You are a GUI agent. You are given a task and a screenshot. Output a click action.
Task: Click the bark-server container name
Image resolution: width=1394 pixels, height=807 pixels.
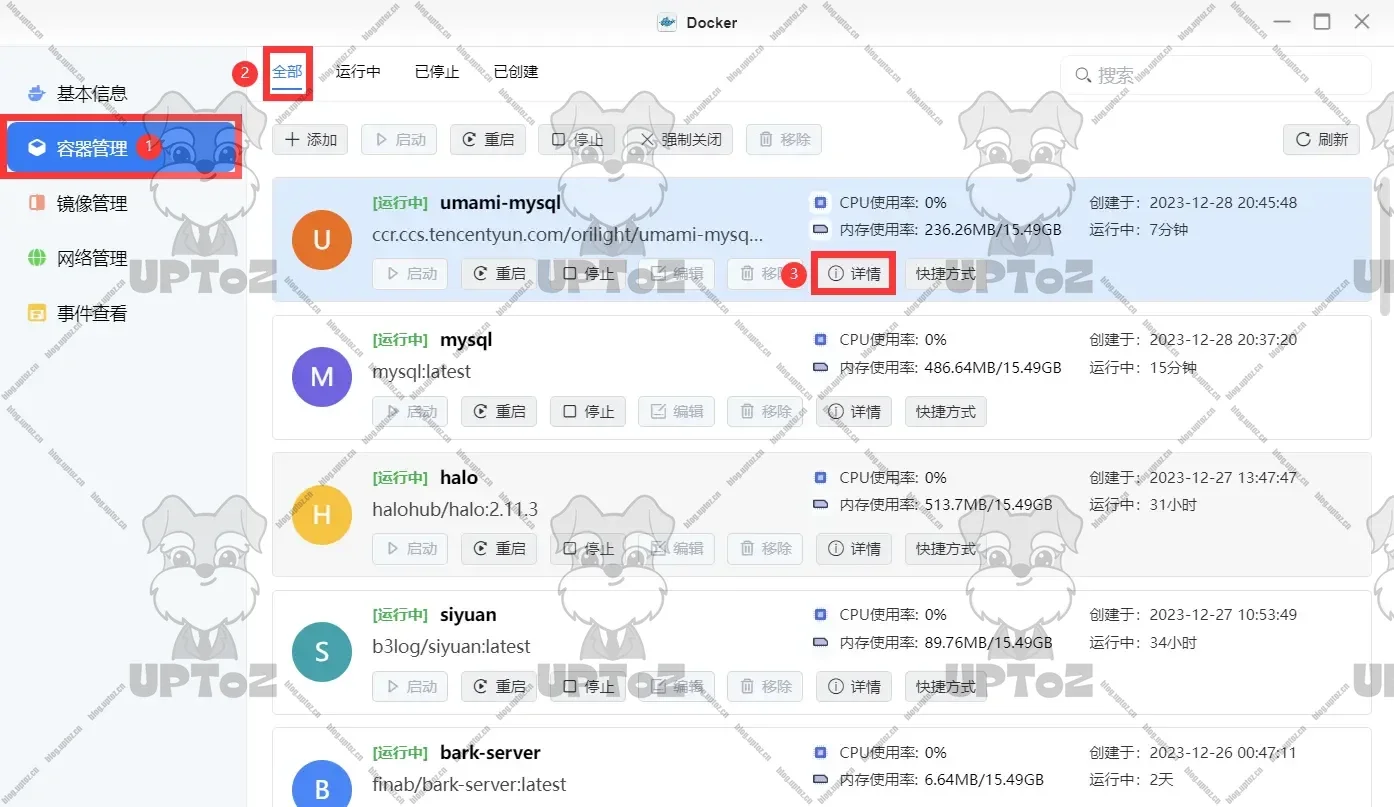[x=490, y=753]
